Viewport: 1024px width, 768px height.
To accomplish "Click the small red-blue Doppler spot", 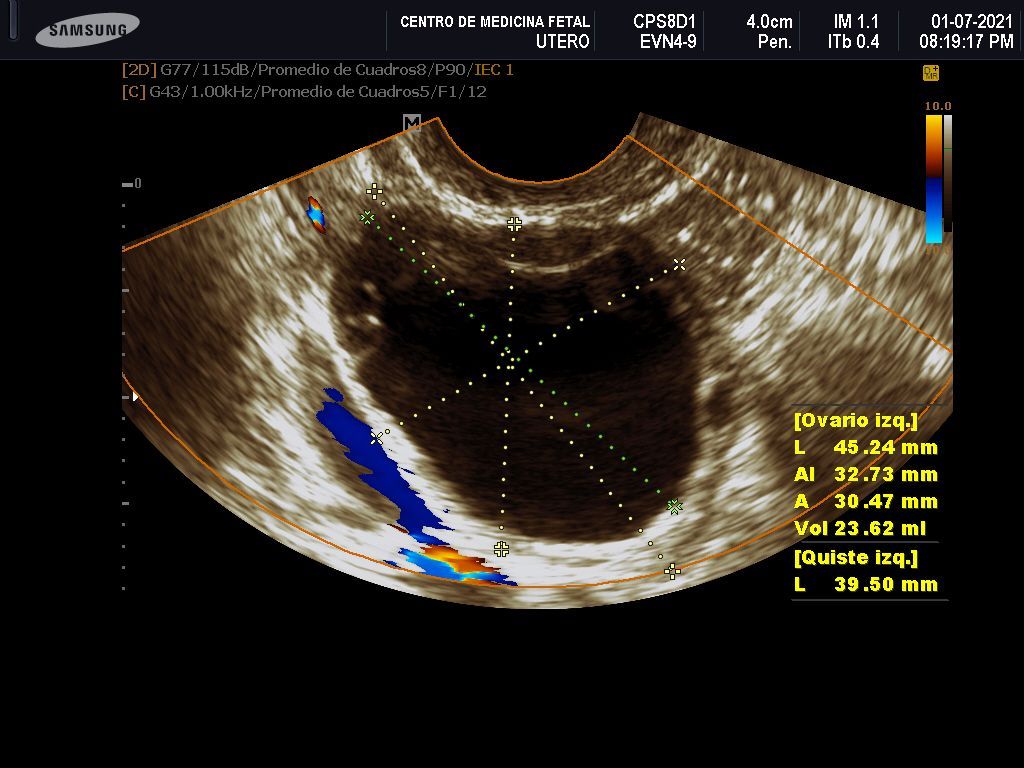I will [316, 214].
